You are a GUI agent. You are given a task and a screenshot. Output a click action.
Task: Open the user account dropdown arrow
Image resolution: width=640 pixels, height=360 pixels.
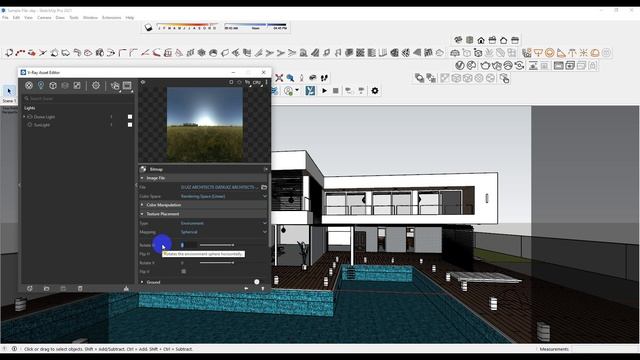297,90
